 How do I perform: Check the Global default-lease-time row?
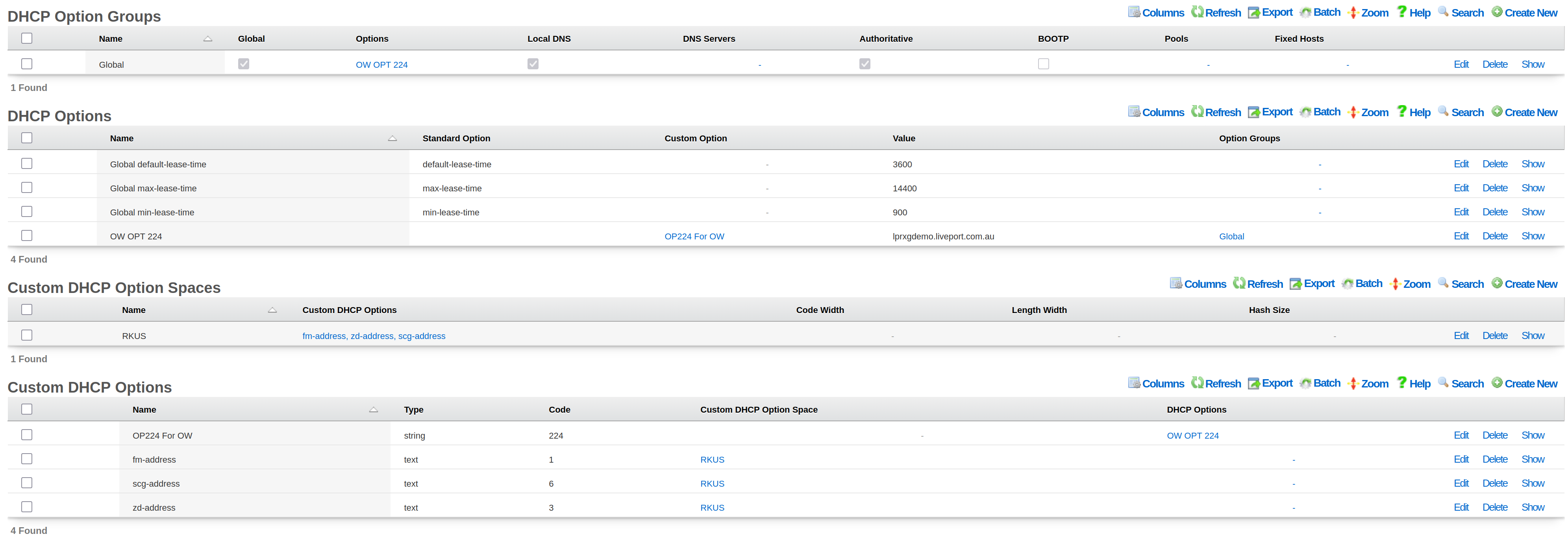(x=27, y=164)
